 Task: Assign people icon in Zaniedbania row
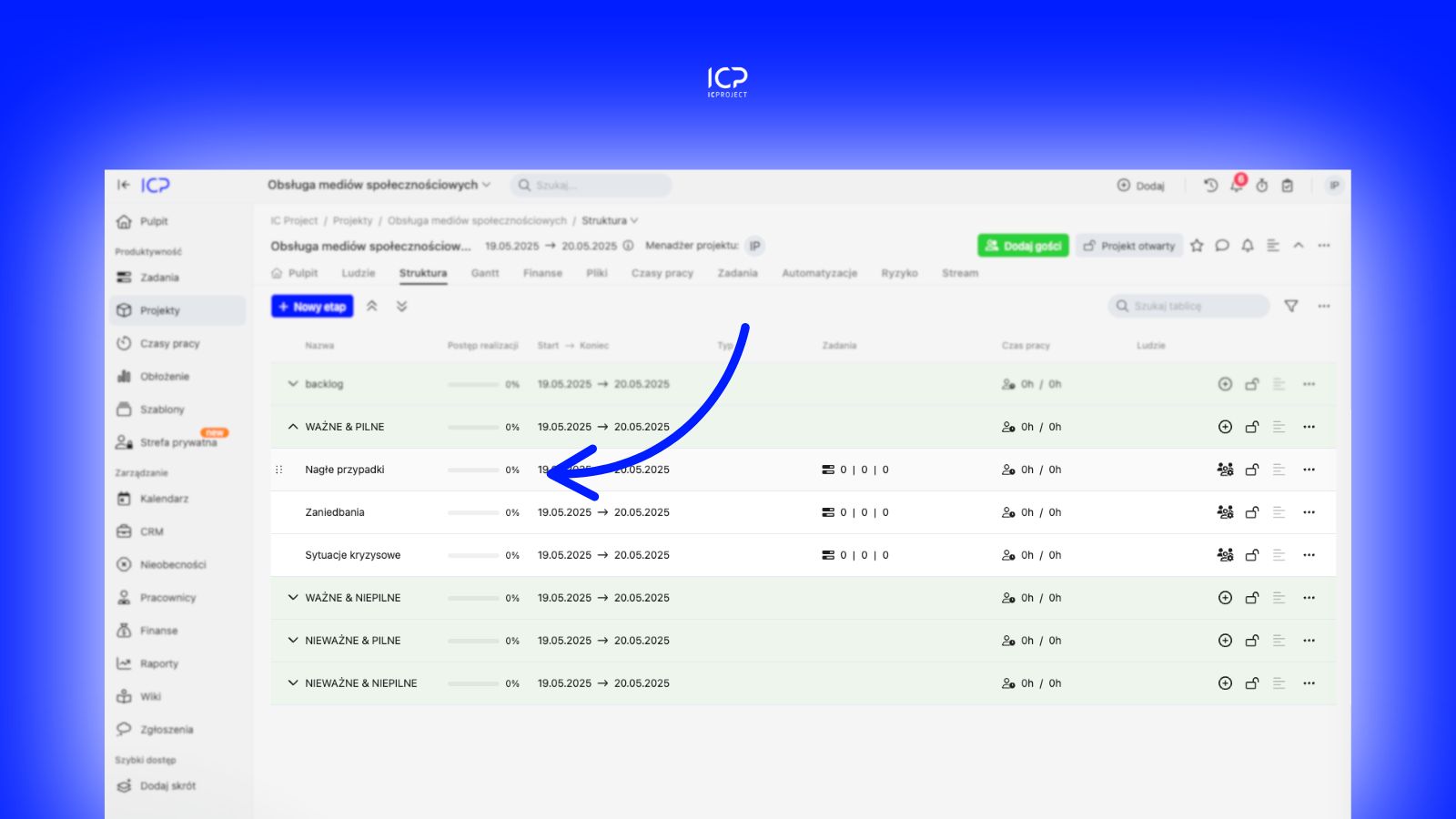tap(1225, 512)
